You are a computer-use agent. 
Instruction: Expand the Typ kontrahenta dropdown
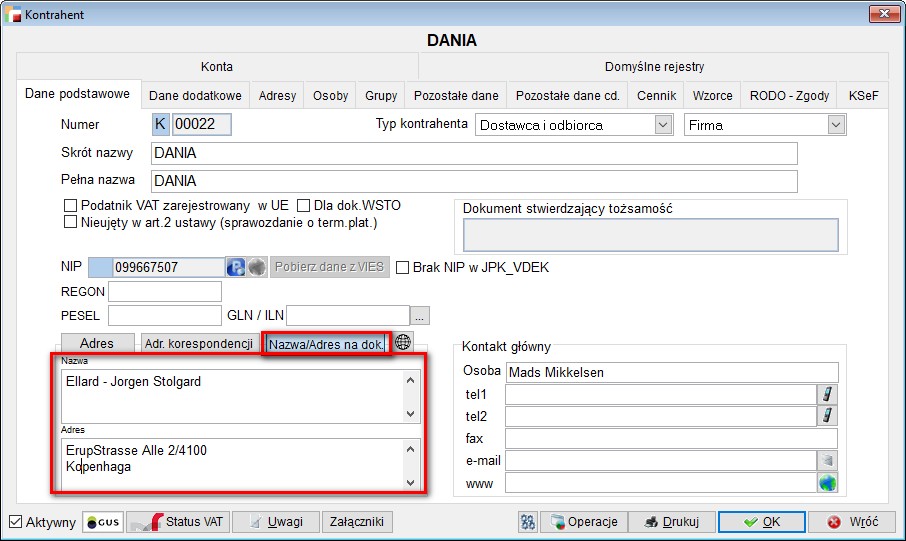pos(662,125)
